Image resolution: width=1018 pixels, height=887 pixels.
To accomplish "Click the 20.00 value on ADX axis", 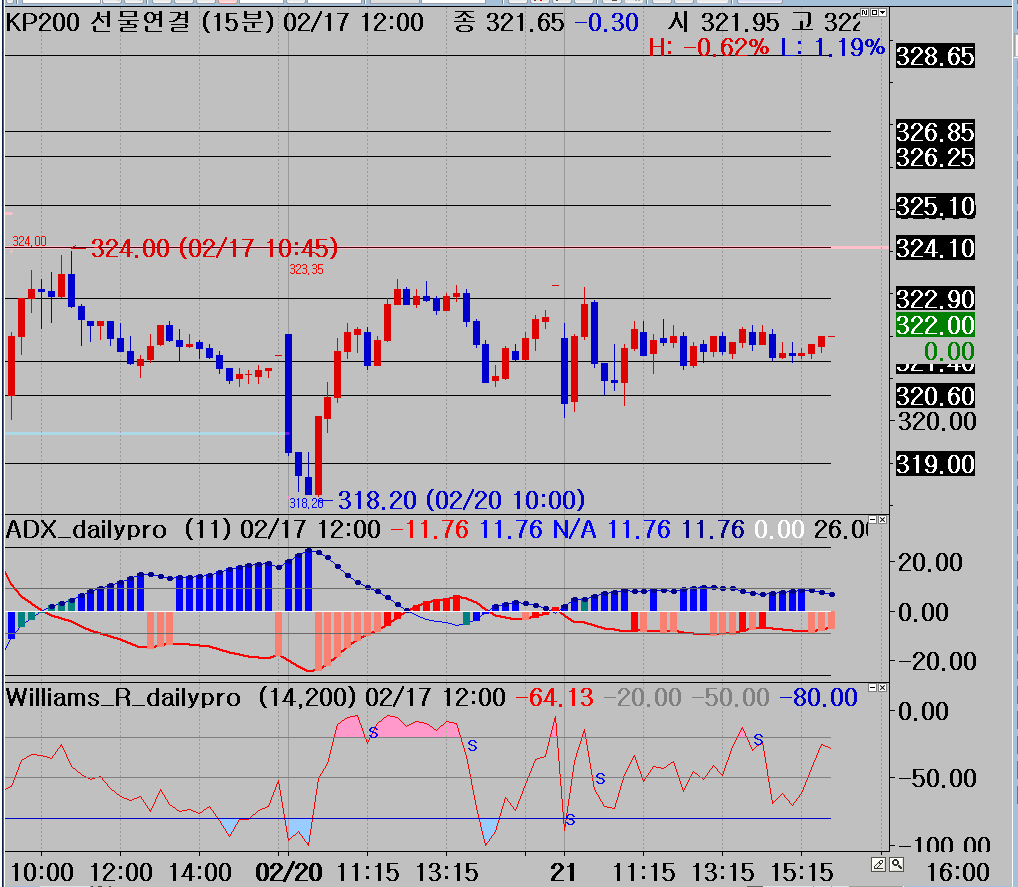I will [x=930, y=562].
